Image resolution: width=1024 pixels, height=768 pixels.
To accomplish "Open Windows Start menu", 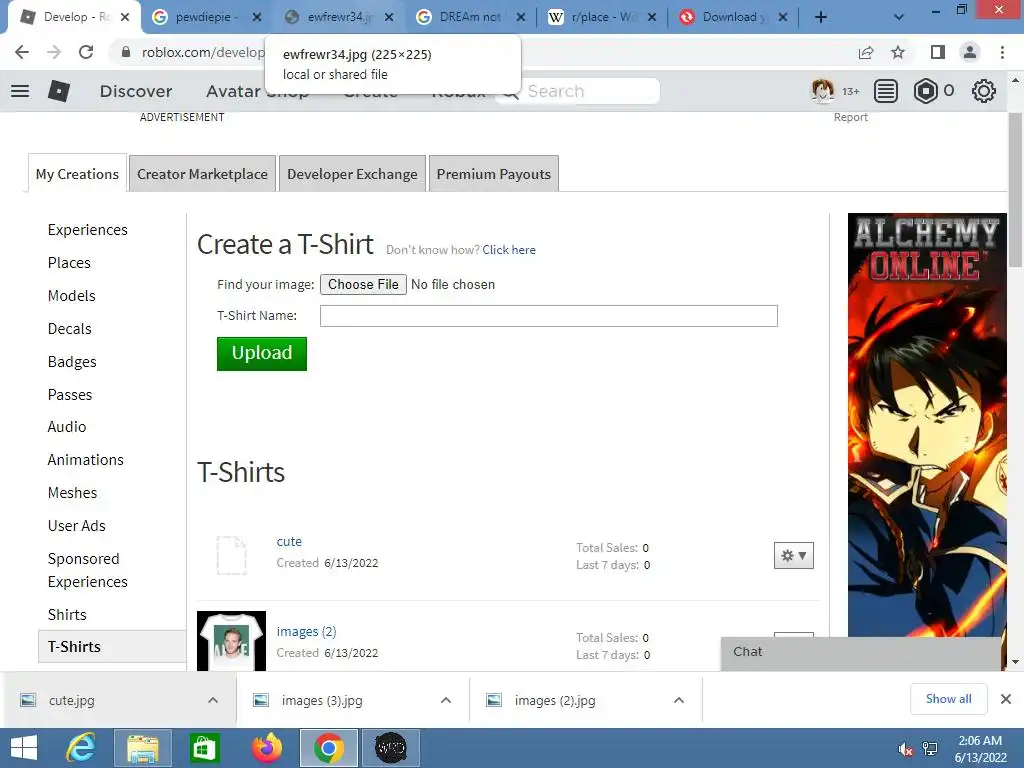I will tap(24, 748).
